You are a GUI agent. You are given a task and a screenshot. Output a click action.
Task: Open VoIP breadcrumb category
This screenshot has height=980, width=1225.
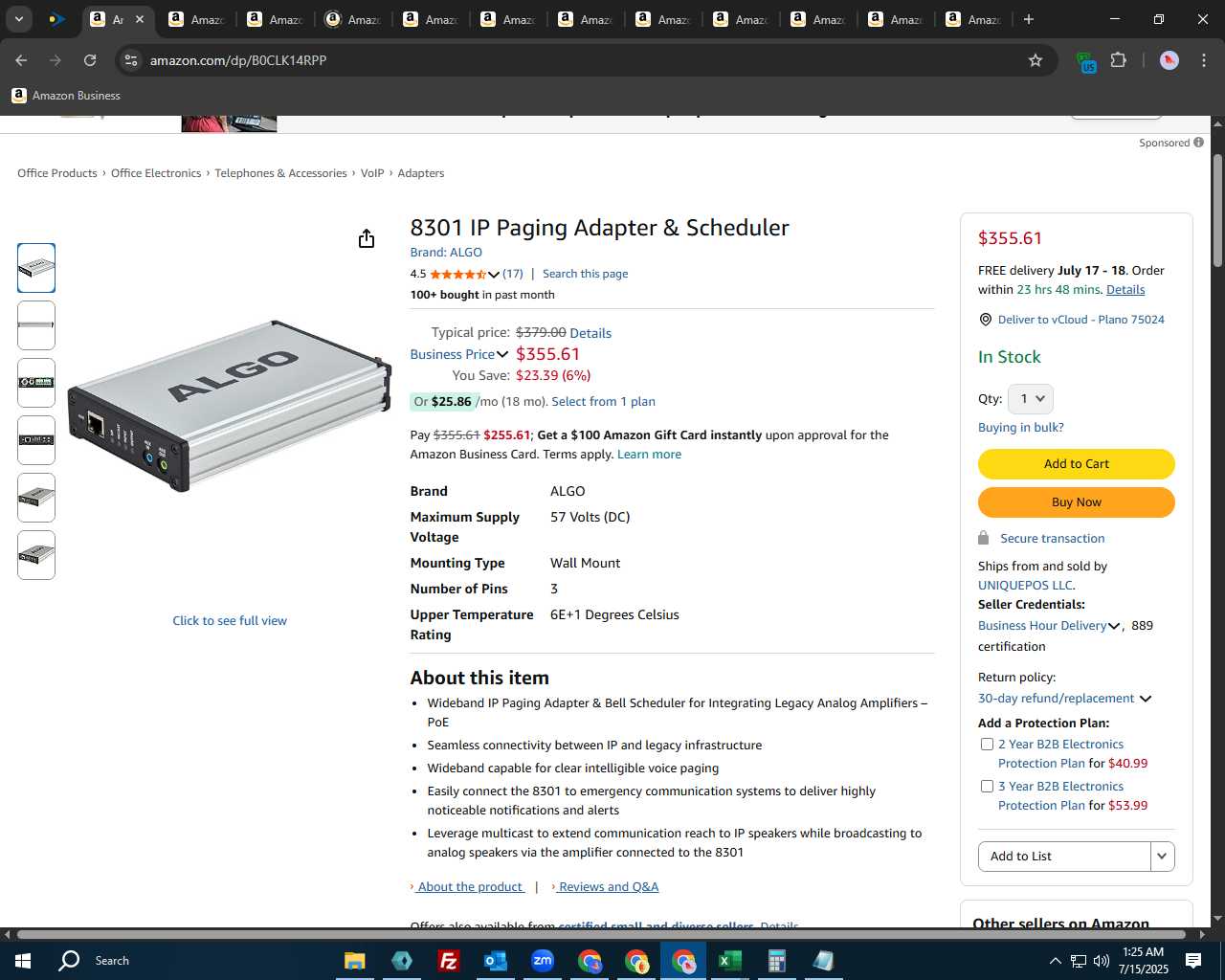tap(372, 173)
